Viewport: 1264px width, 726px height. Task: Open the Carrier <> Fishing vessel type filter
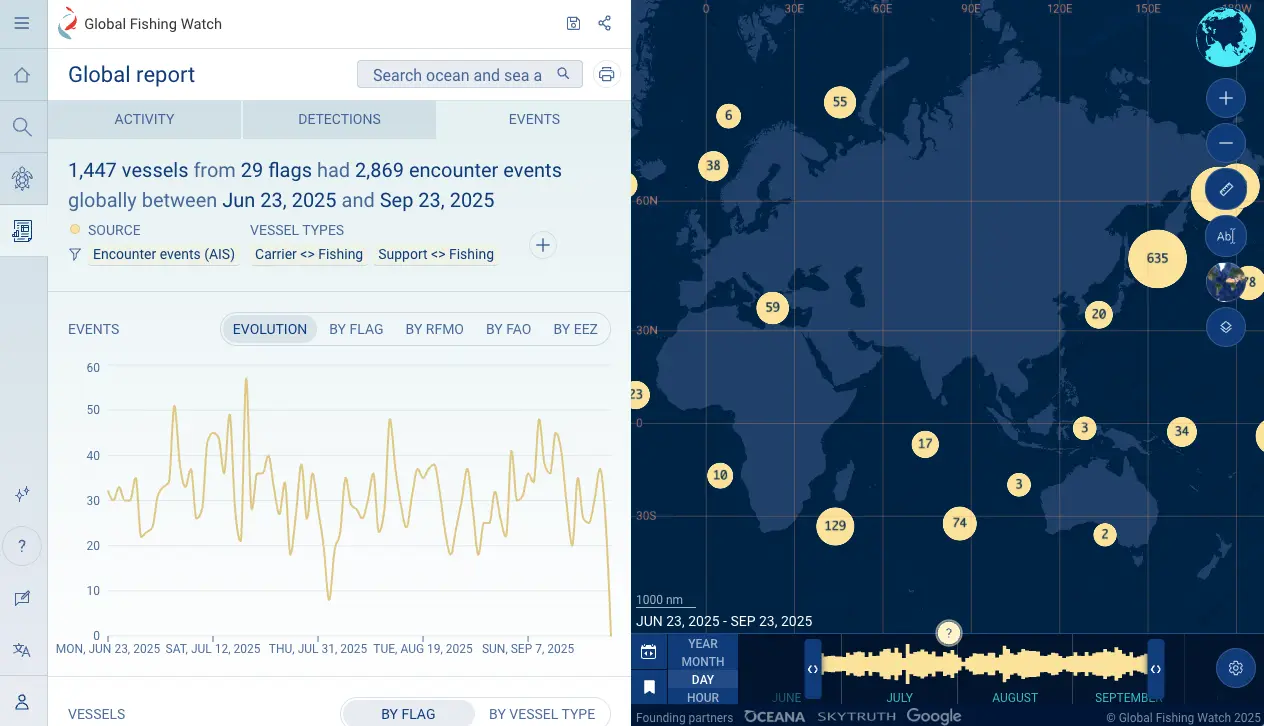point(308,254)
